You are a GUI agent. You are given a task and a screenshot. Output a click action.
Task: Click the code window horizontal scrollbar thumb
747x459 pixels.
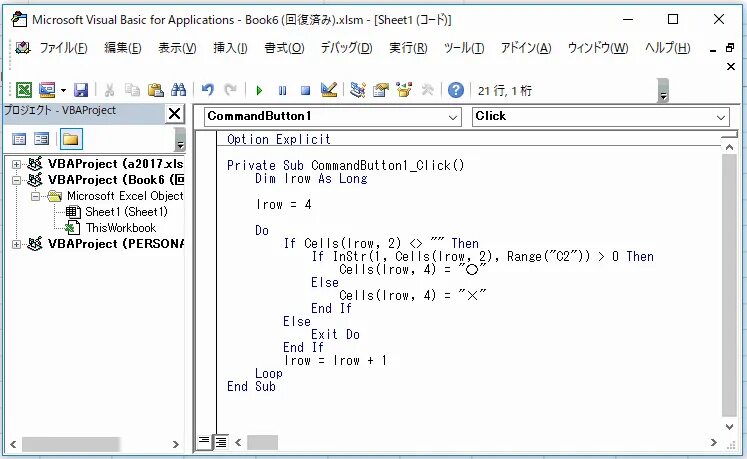click(x=262, y=442)
